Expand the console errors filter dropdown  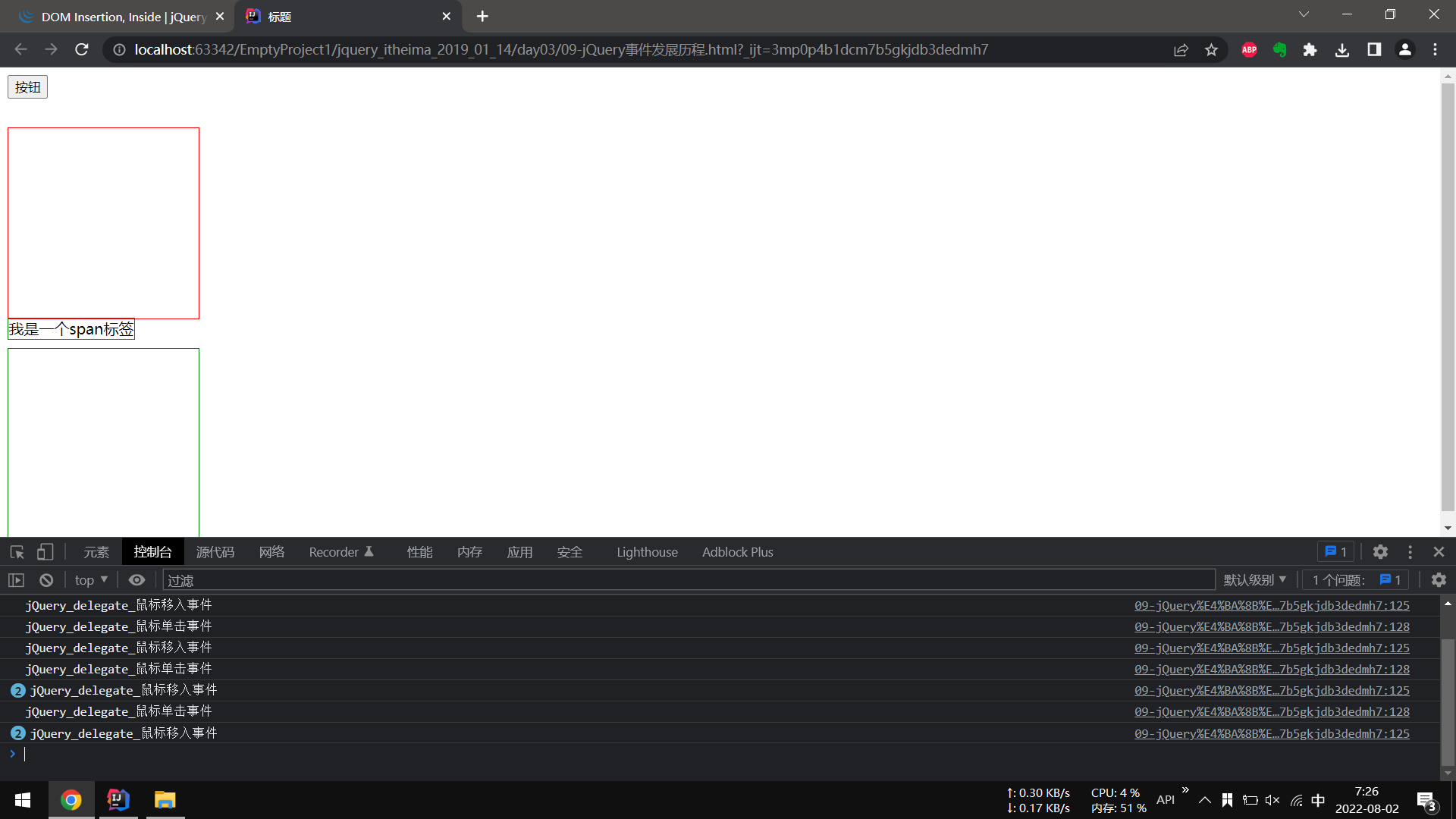pos(1255,580)
